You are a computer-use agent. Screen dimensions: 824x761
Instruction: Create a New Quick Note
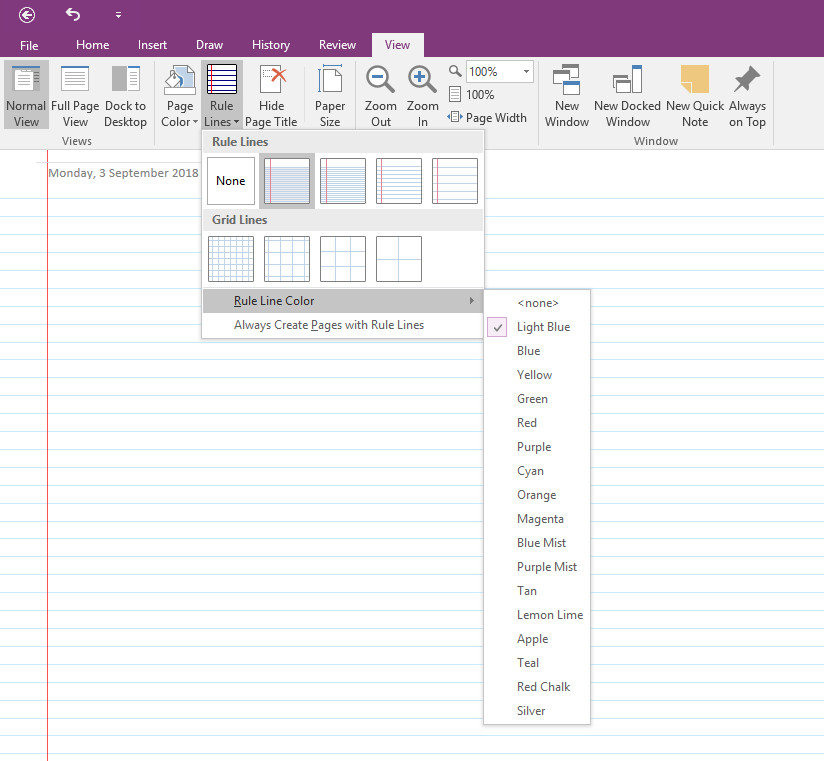click(x=694, y=96)
